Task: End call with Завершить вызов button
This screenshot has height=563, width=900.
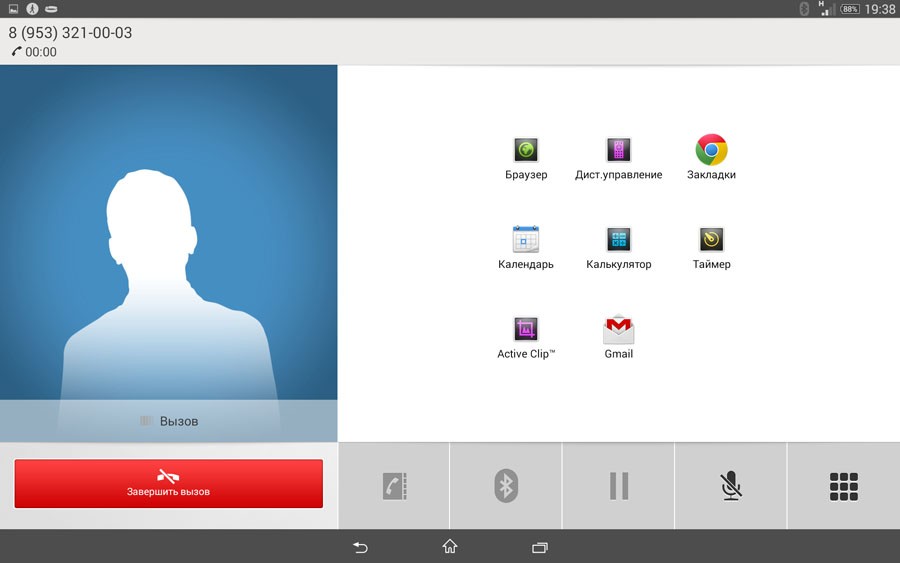Action: coord(169,483)
